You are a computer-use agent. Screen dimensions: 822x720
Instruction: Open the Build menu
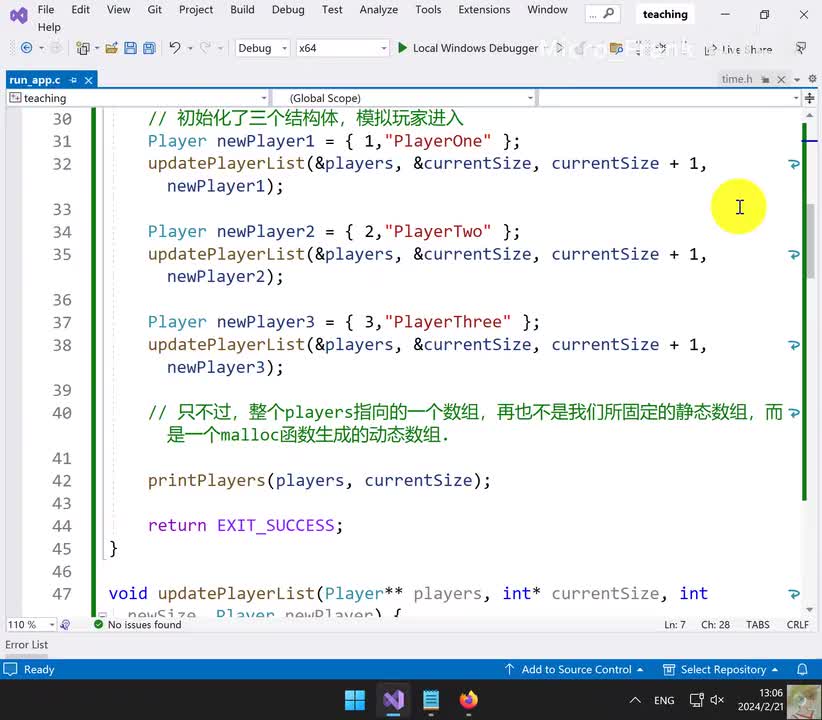pos(242,9)
